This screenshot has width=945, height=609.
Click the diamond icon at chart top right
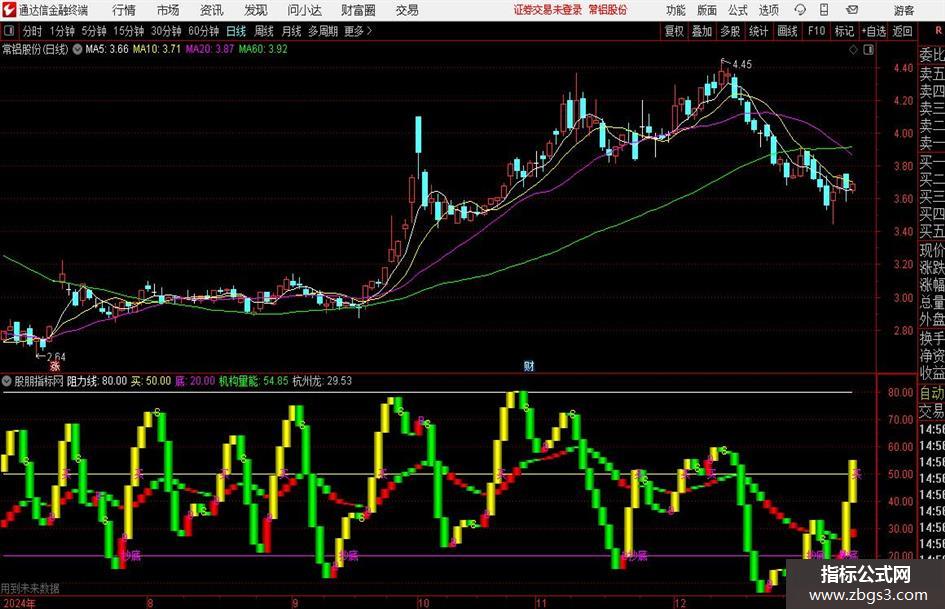coord(853,50)
